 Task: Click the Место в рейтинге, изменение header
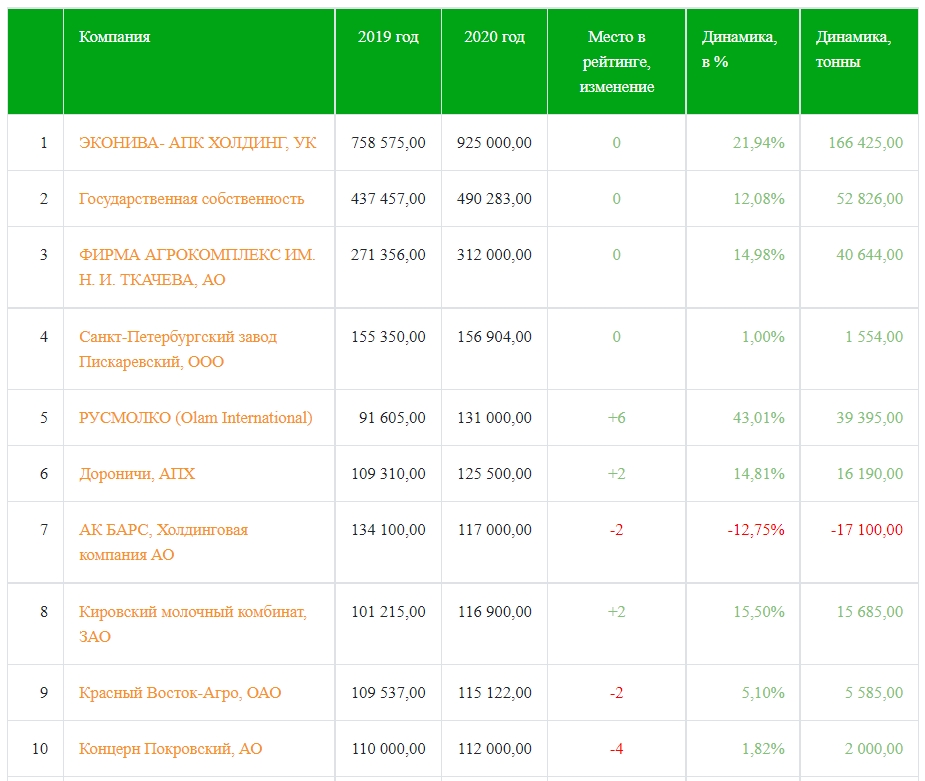point(616,61)
